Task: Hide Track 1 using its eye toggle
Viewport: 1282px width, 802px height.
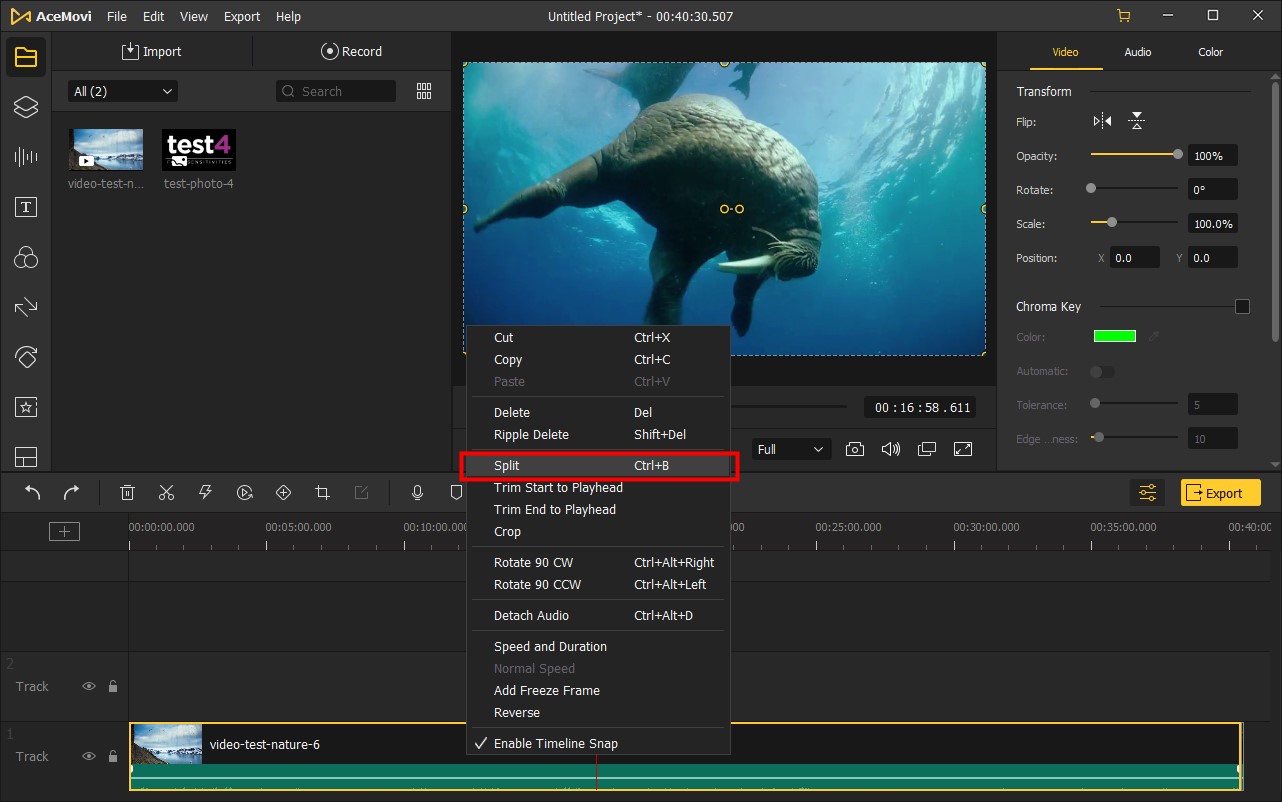Action: (x=89, y=756)
